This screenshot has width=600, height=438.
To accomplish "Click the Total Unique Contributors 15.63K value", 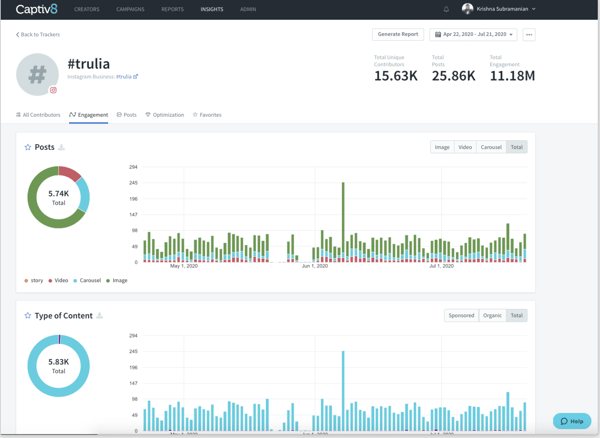I will tap(396, 76).
